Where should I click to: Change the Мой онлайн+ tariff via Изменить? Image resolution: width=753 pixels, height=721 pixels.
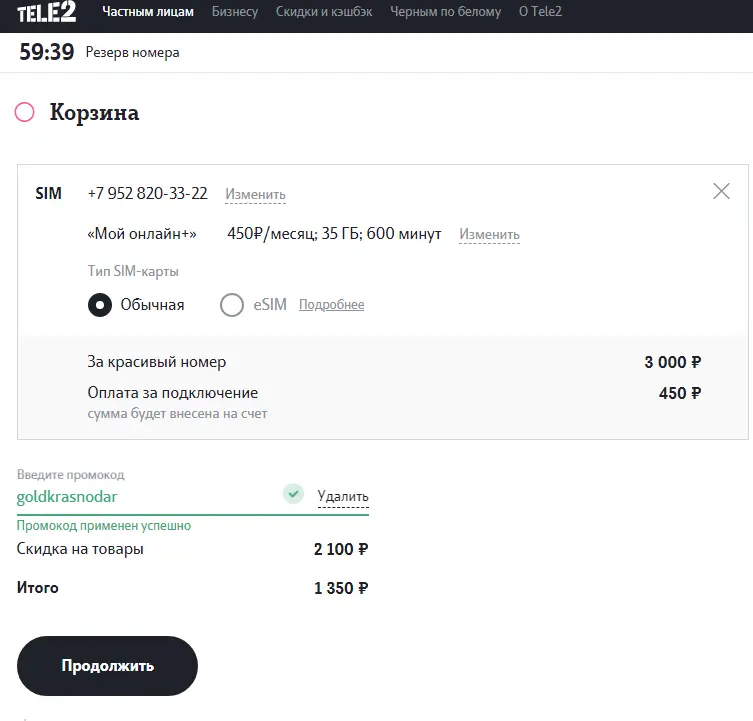pos(489,234)
